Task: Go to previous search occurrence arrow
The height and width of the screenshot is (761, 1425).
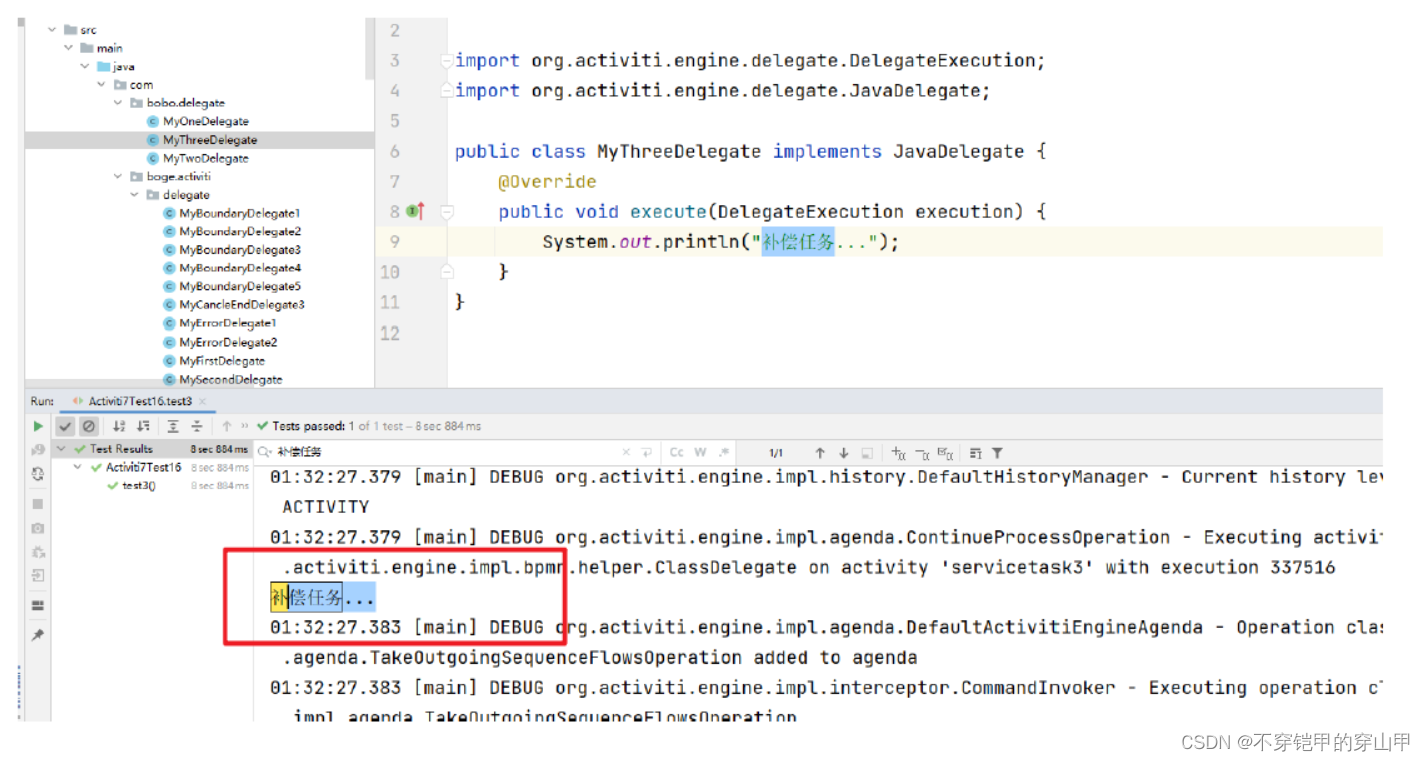Action: tap(820, 453)
